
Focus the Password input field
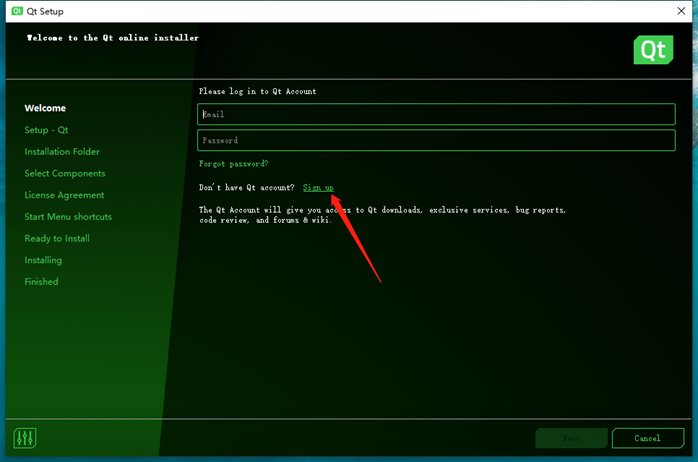pyautogui.click(x=436, y=140)
